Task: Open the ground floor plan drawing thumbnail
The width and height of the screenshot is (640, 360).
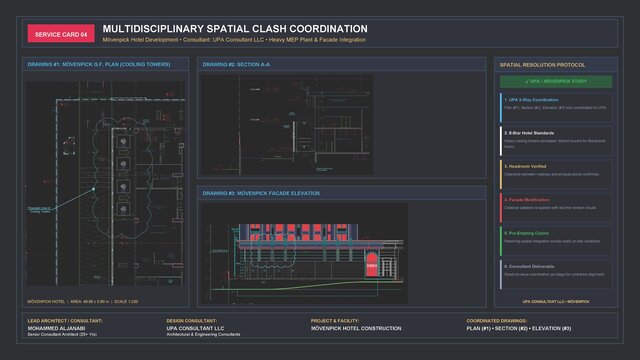Action: click(105, 183)
